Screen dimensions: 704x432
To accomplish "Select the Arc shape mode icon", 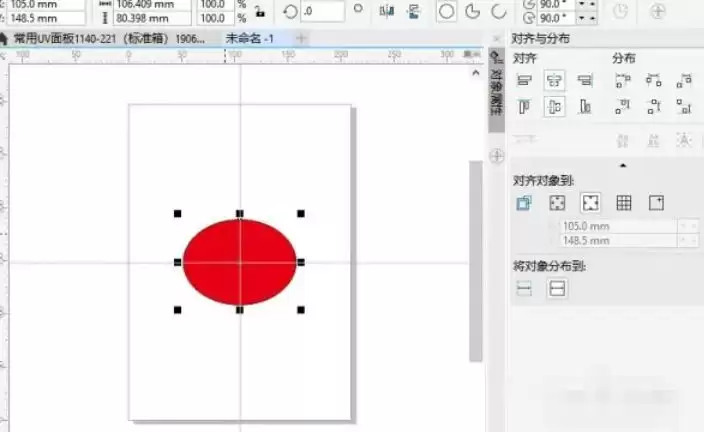I will (x=499, y=11).
